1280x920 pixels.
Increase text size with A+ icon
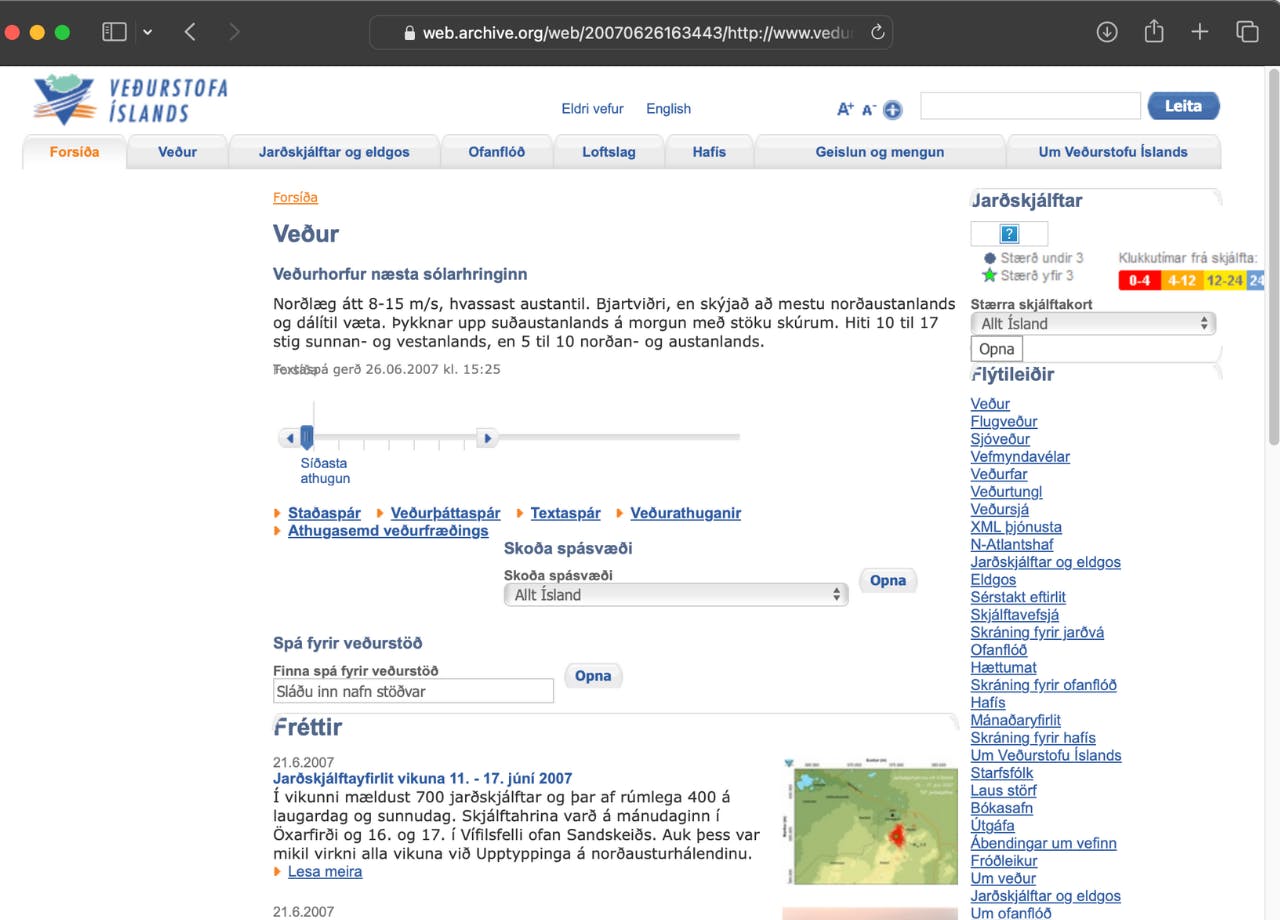[x=846, y=109]
